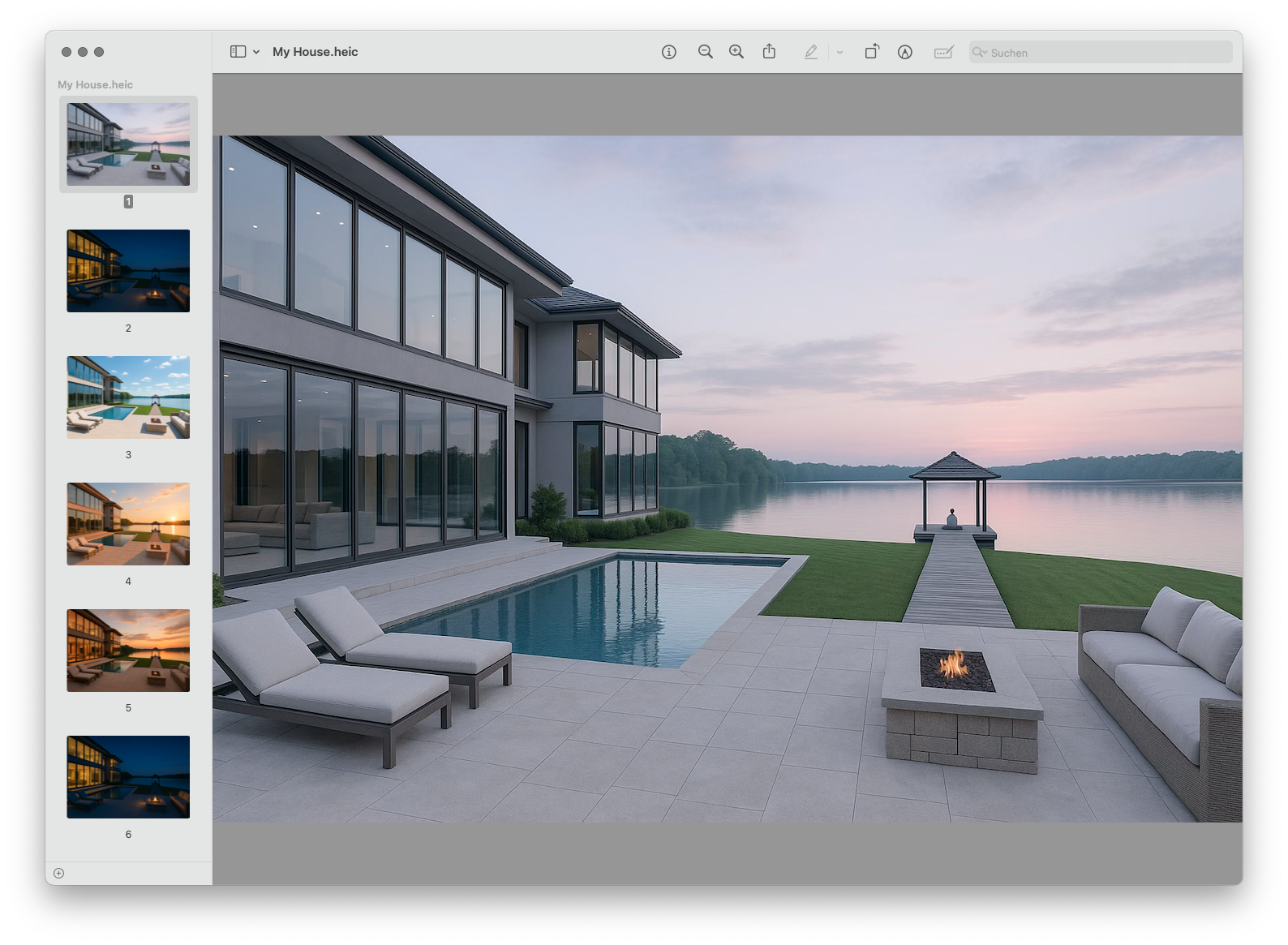Select thumbnail page 4 sunset view
Screen dimensions: 1288x945
tap(128, 524)
